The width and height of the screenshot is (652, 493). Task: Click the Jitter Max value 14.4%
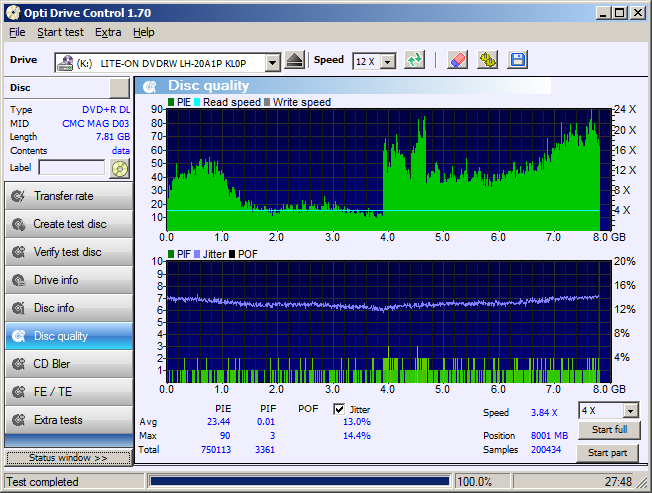pos(357,436)
